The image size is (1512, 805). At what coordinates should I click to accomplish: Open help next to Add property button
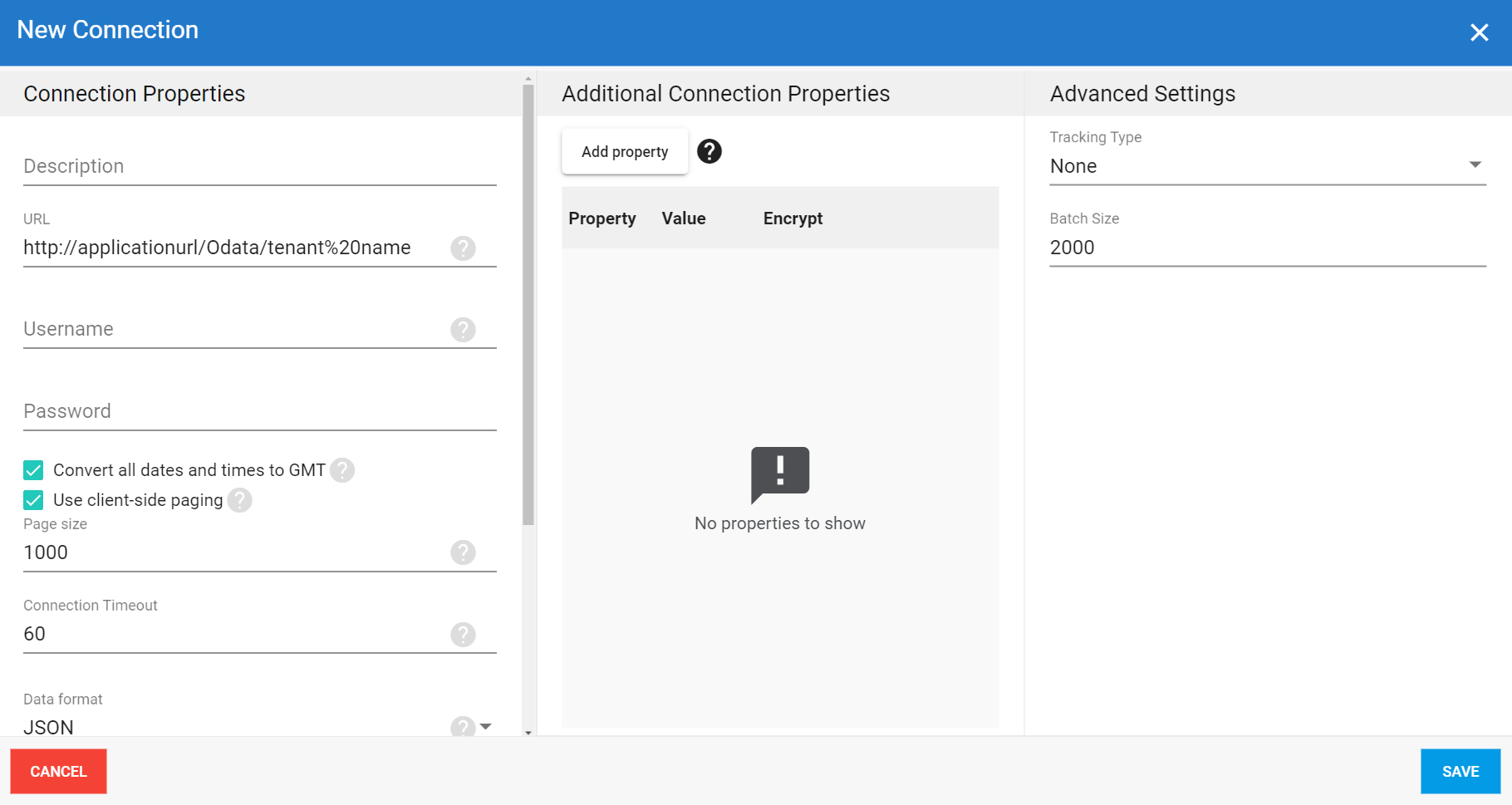tap(709, 151)
